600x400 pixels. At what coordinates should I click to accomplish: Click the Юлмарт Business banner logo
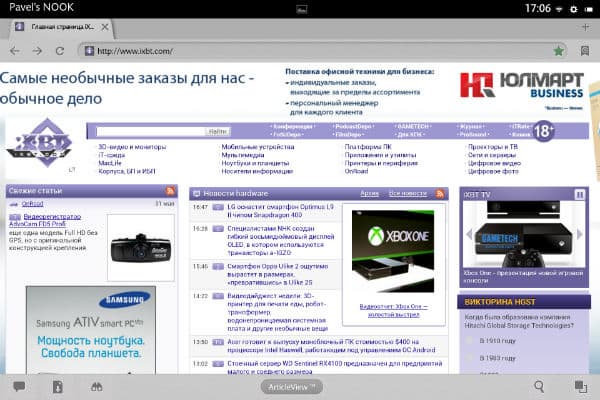pyautogui.click(x=522, y=85)
